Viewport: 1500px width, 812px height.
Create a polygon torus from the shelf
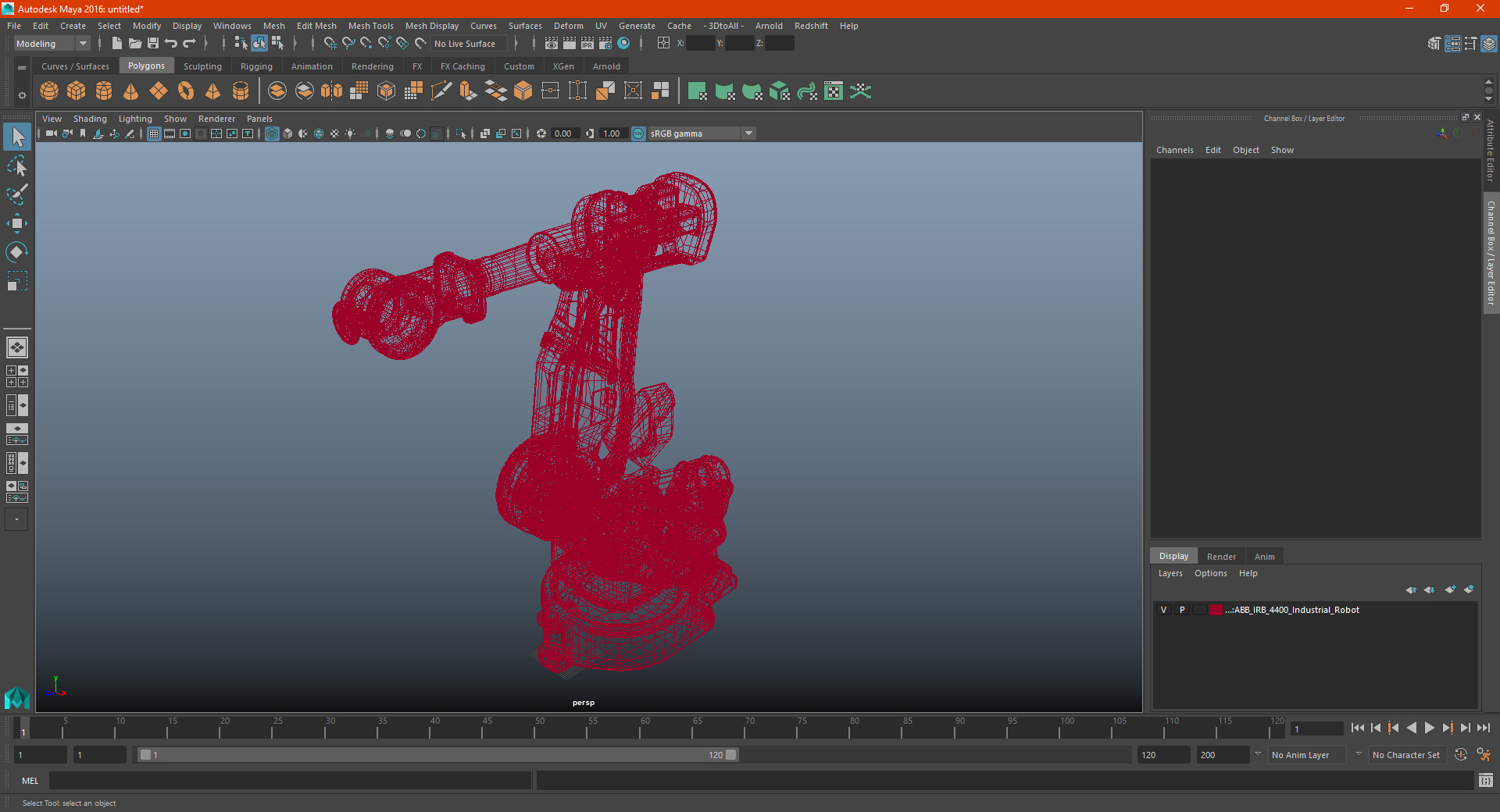[186, 91]
